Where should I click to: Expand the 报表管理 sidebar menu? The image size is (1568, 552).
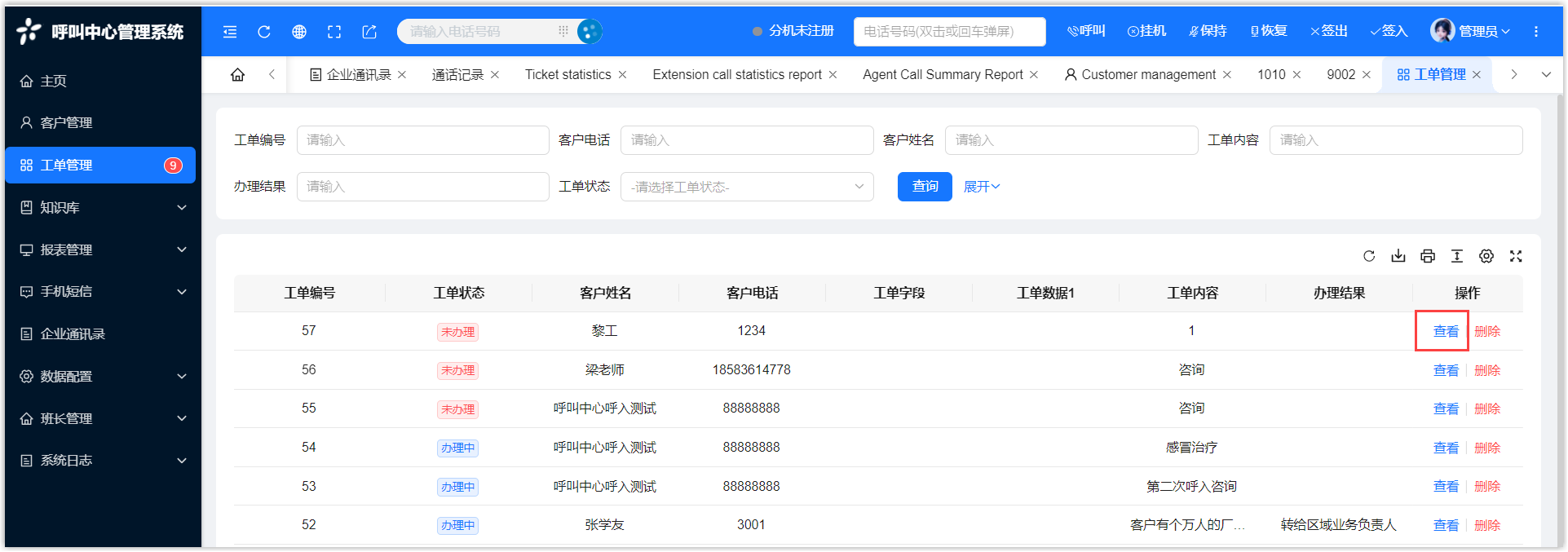tap(102, 250)
